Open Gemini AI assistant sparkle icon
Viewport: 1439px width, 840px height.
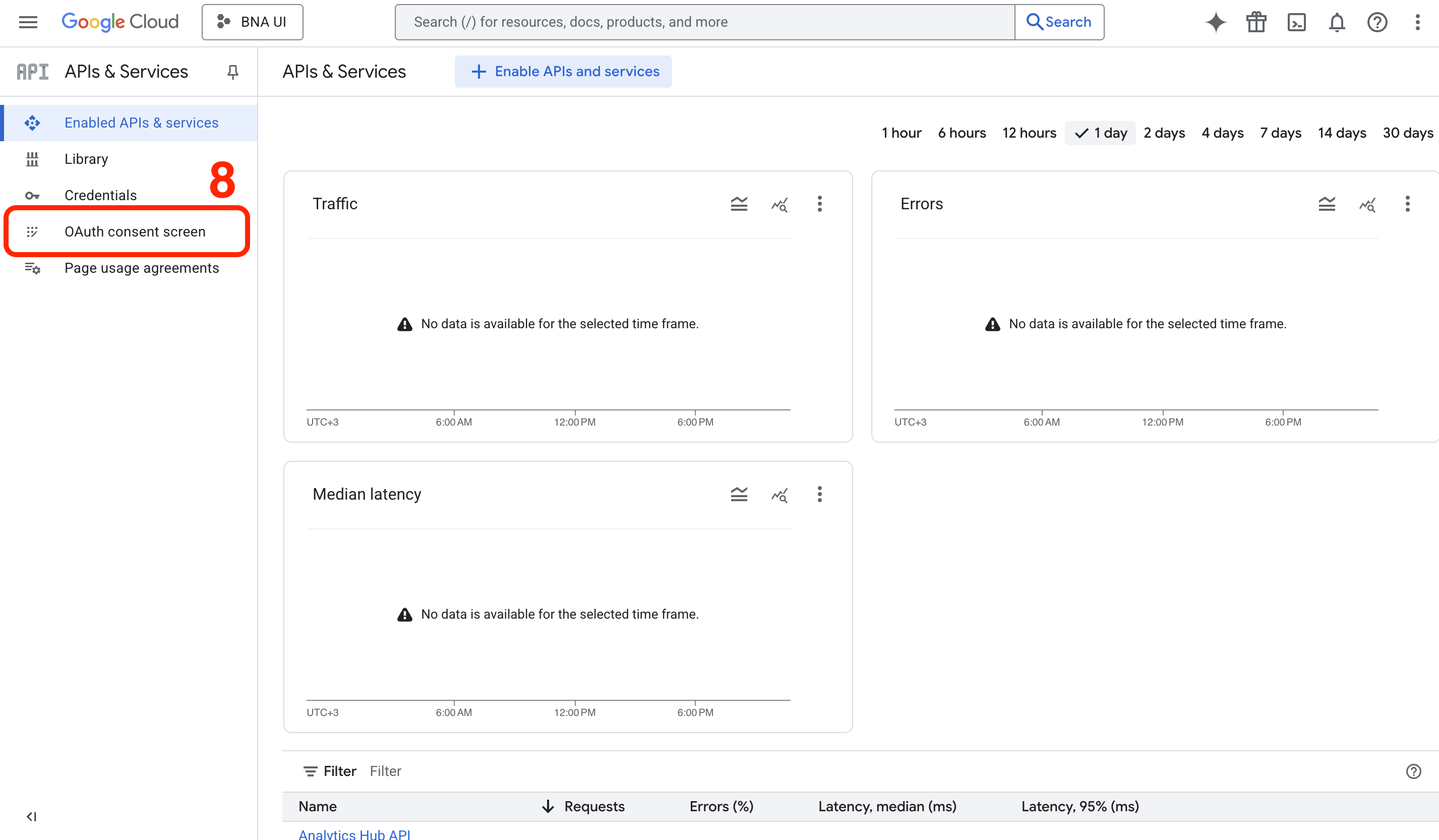click(1216, 22)
